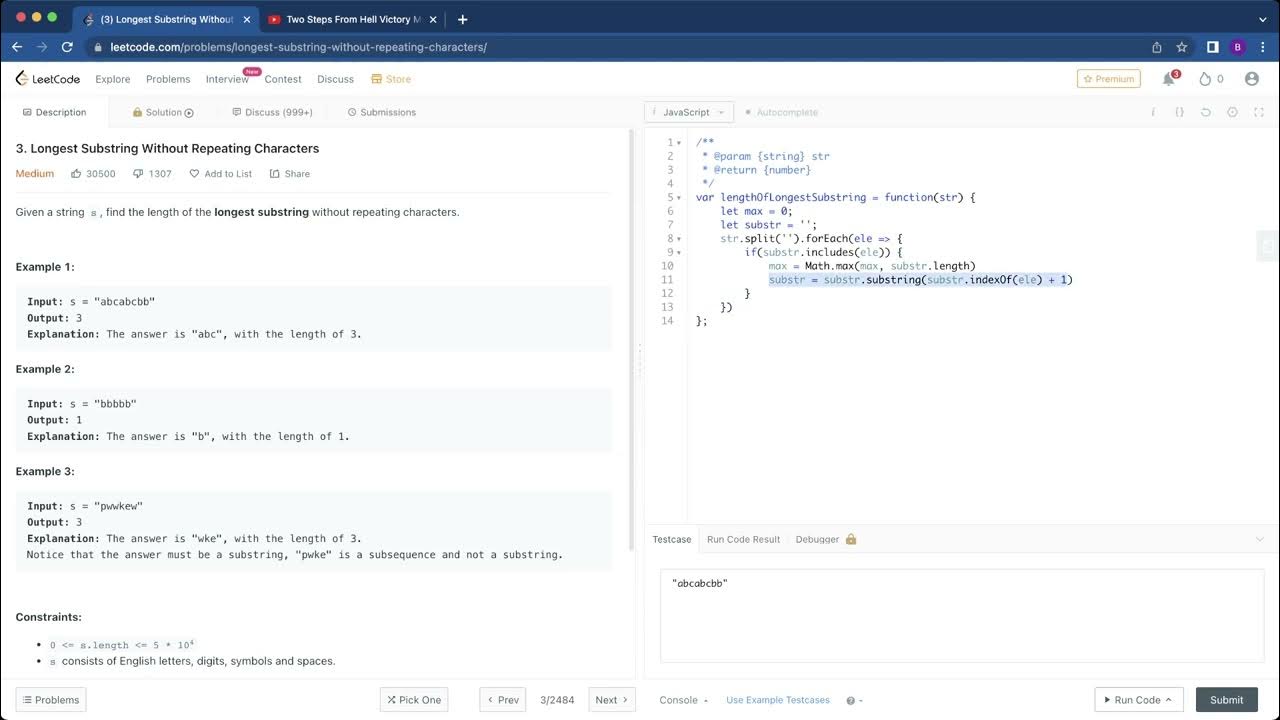Click Use Example Testcases link
The image size is (1280, 720).
(x=777, y=700)
